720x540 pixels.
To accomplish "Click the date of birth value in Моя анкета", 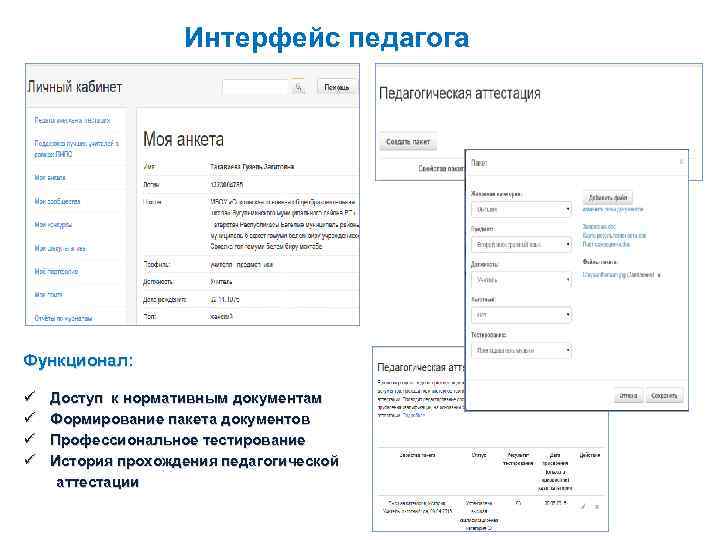I will tap(225, 300).
